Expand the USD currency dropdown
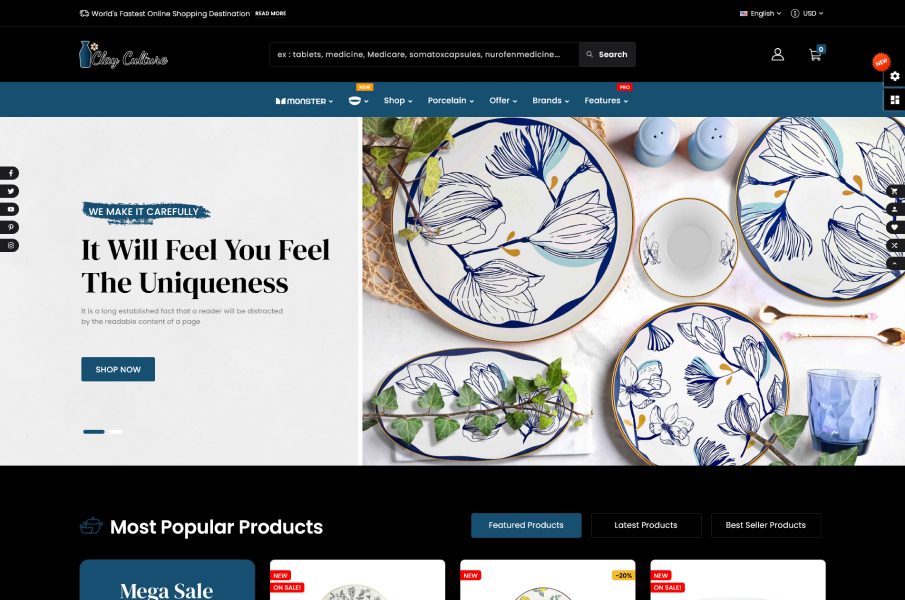Image resolution: width=905 pixels, height=600 pixels. point(807,13)
